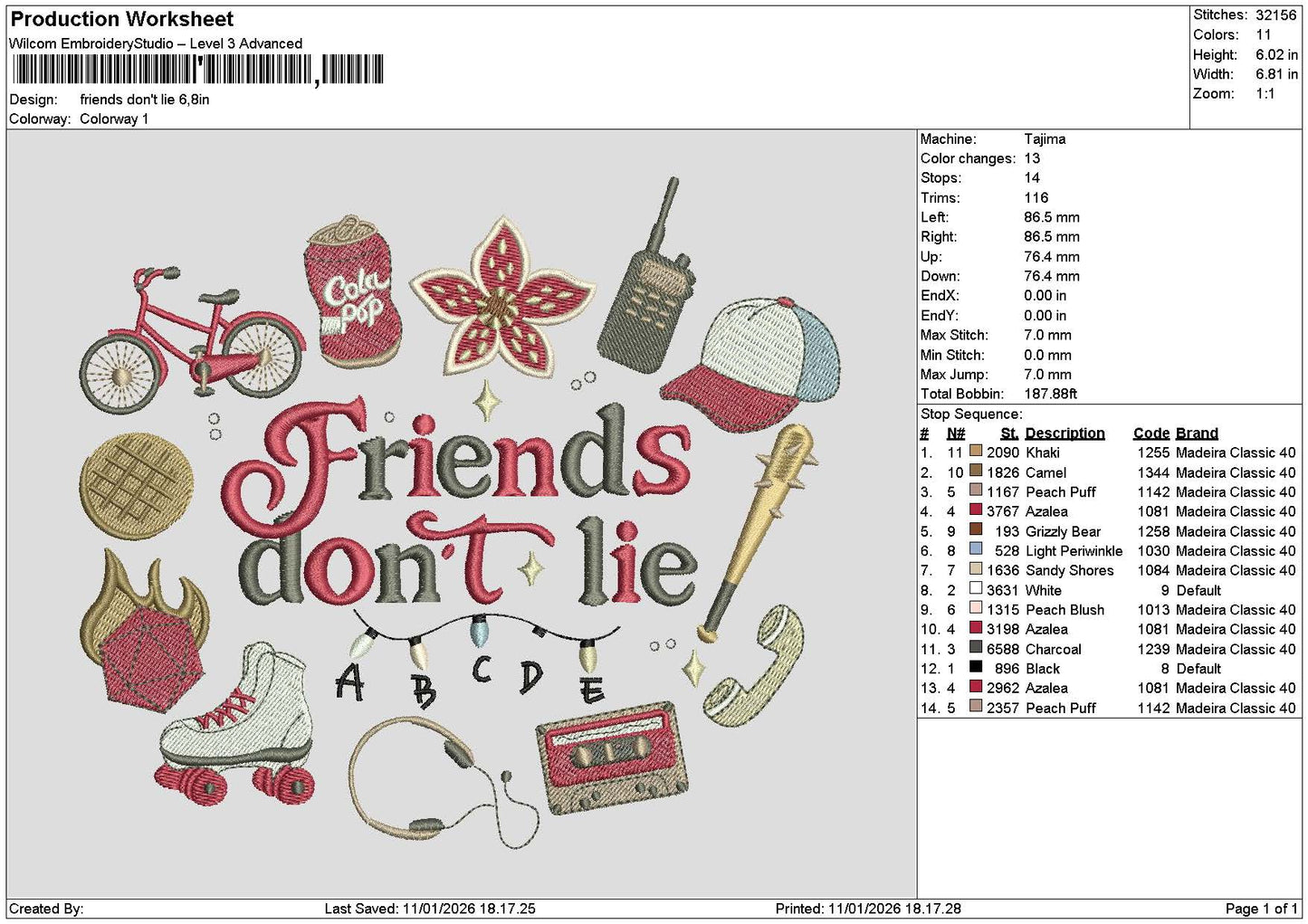The width and height of the screenshot is (1308, 924).
Task: Click the Stops value '14'
Action: click(1032, 178)
